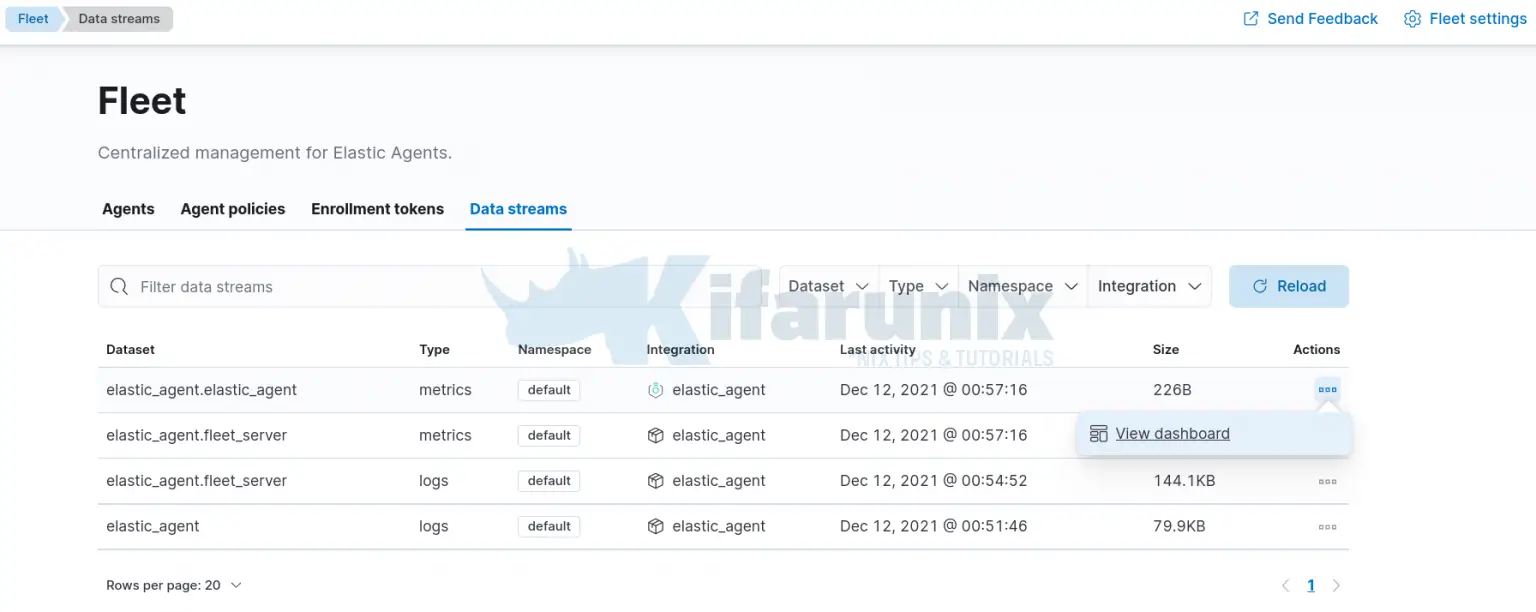Click the magnifier icon in the search bar
Screen dimensions: 1536x612
pyautogui.click(x=119, y=286)
